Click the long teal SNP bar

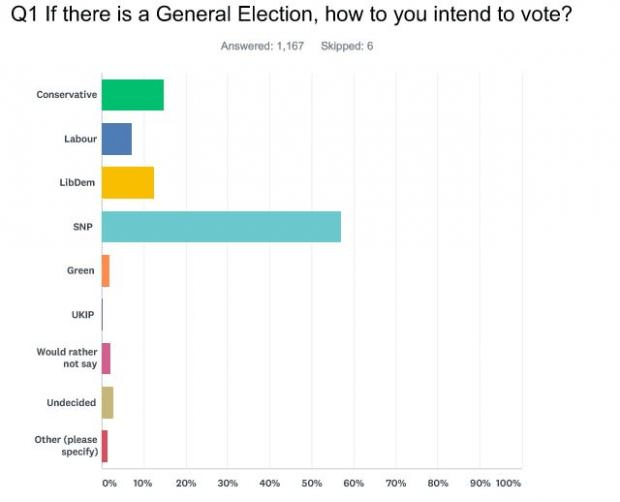[x=221, y=227]
